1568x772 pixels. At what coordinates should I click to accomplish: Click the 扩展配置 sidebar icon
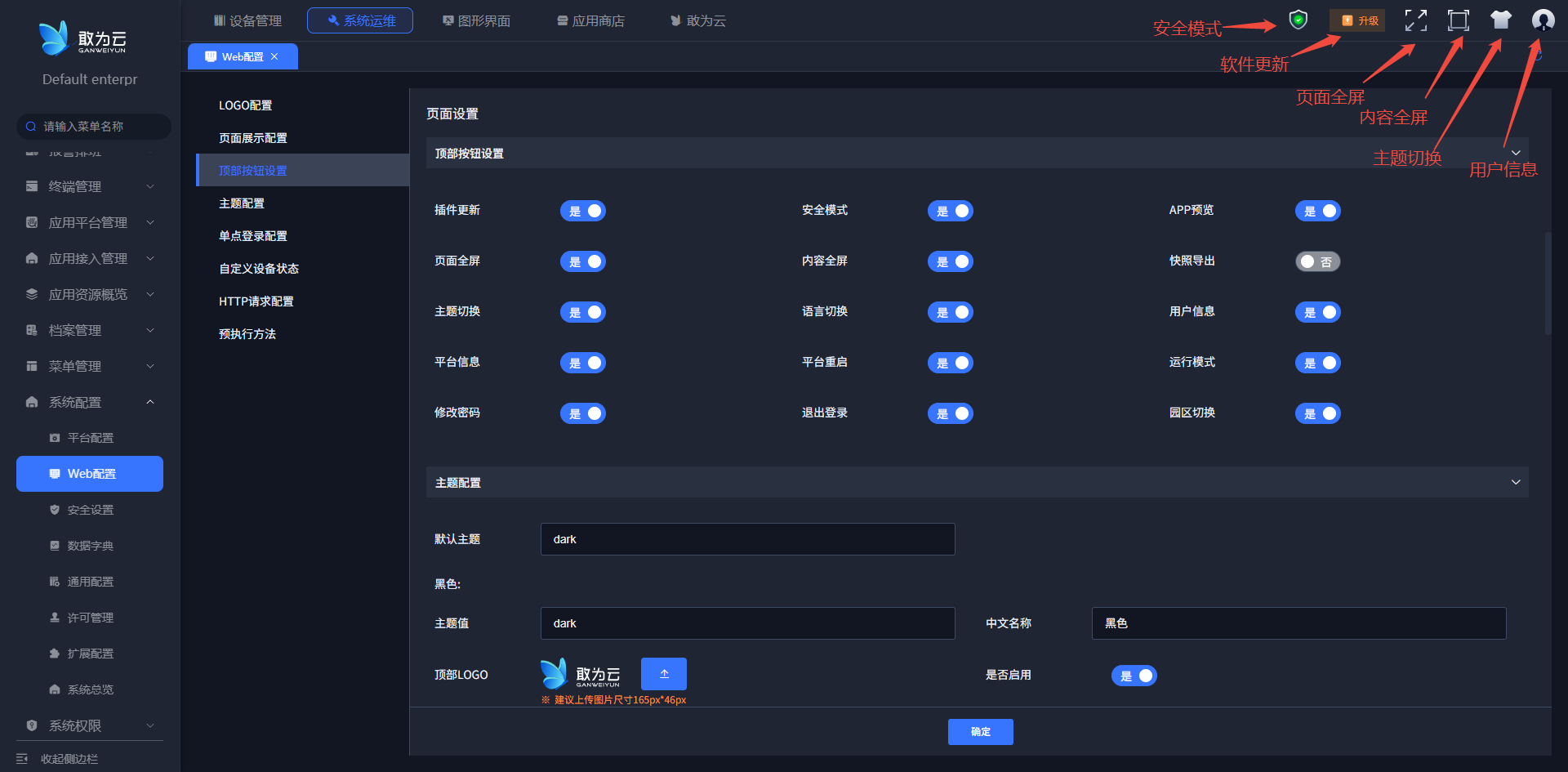point(55,654)
